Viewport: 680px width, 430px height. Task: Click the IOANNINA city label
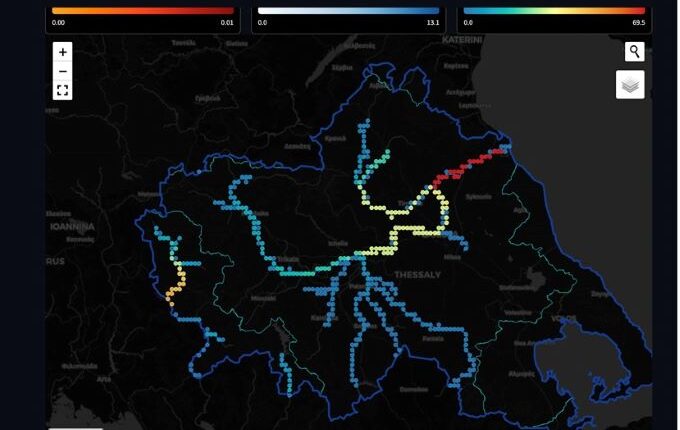coord(72,227)
